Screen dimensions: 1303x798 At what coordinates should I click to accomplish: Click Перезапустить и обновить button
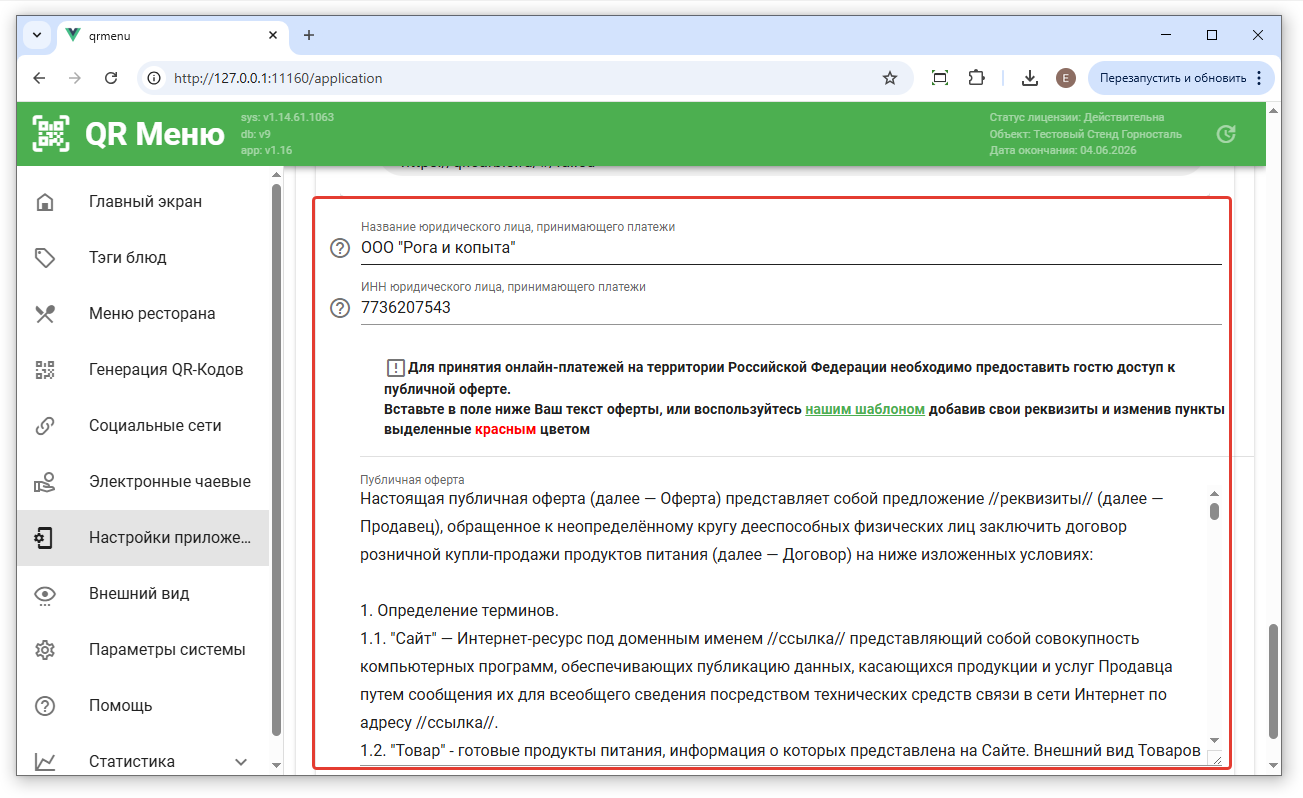(x=1181, y=78)
